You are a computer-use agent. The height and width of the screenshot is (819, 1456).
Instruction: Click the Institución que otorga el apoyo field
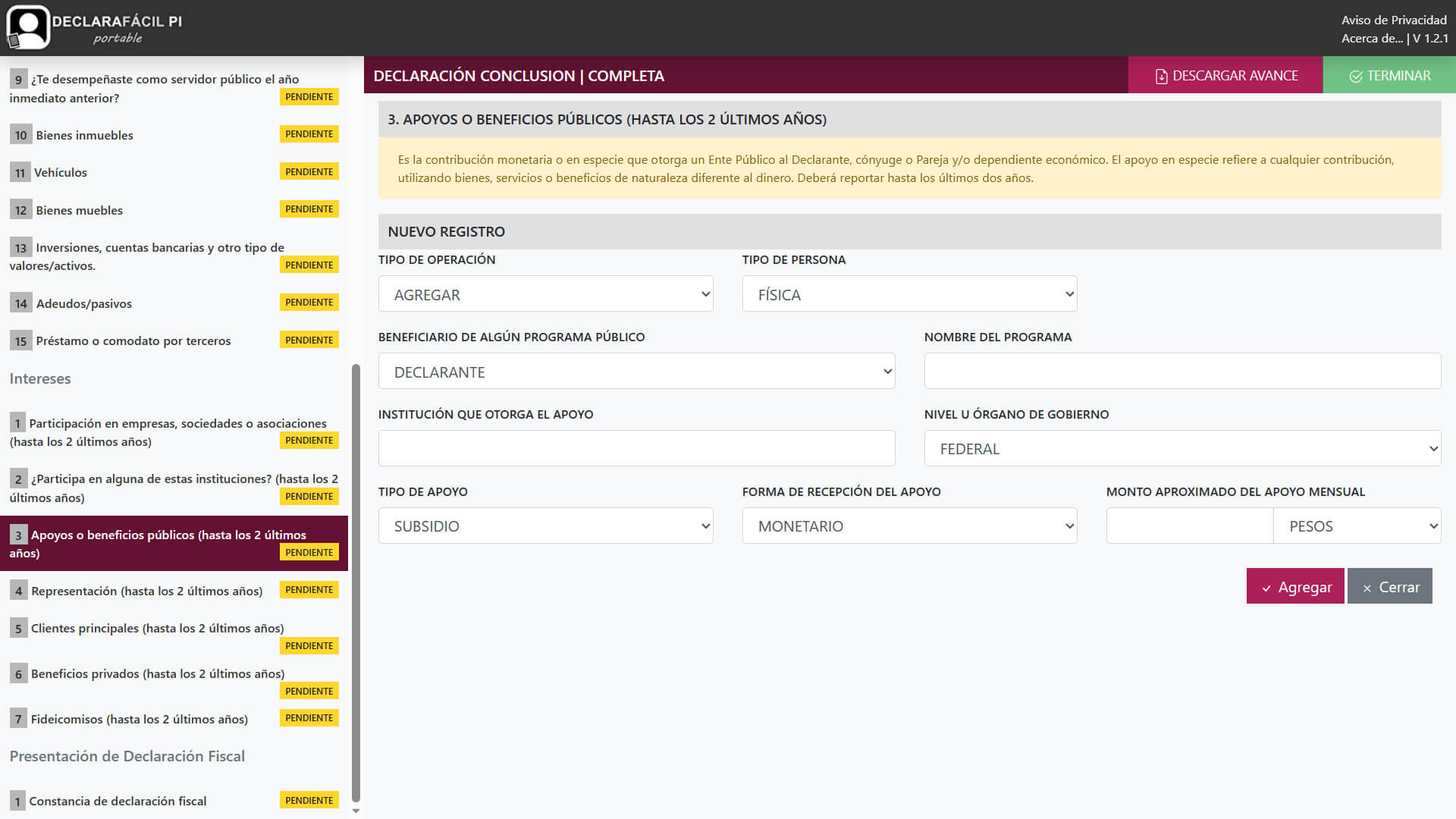tap(637, 449)
